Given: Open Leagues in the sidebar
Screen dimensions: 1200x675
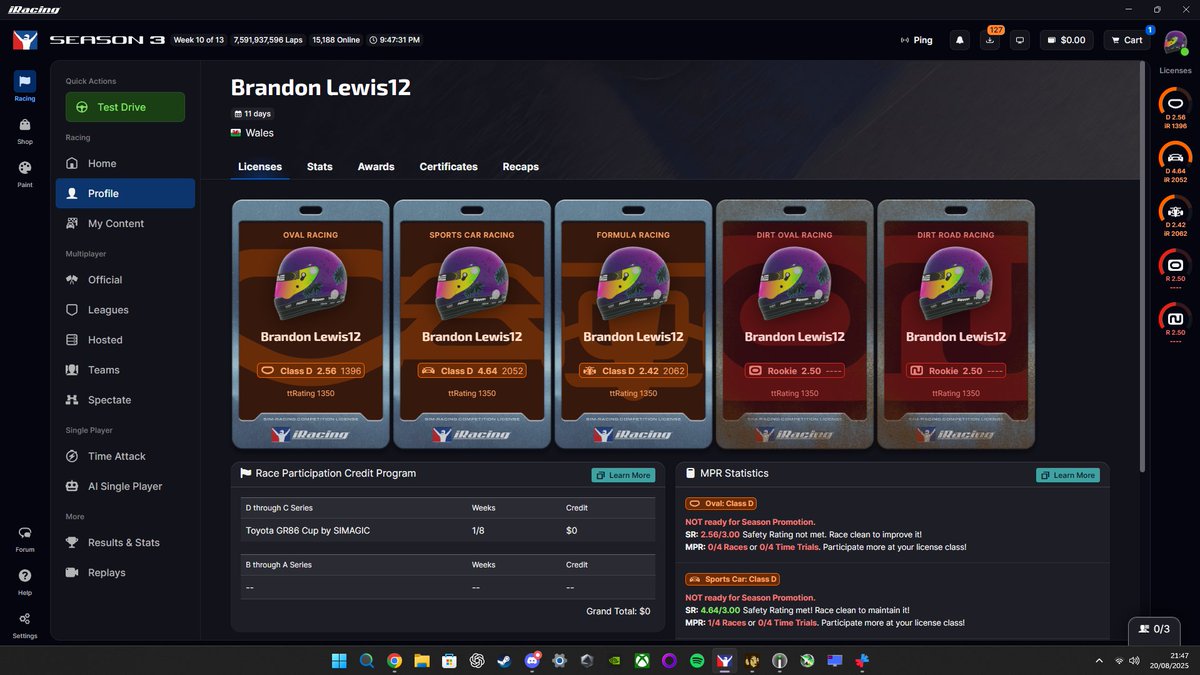Looking at the screenshot, I should tap(125, 310).
